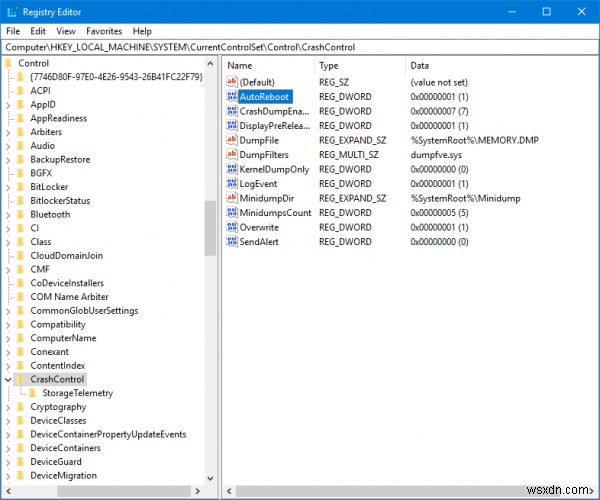This screenshot has width=600, height=500.
Task: Click the MinidumpsCount DWORD icon
Action: click(232, 212)
